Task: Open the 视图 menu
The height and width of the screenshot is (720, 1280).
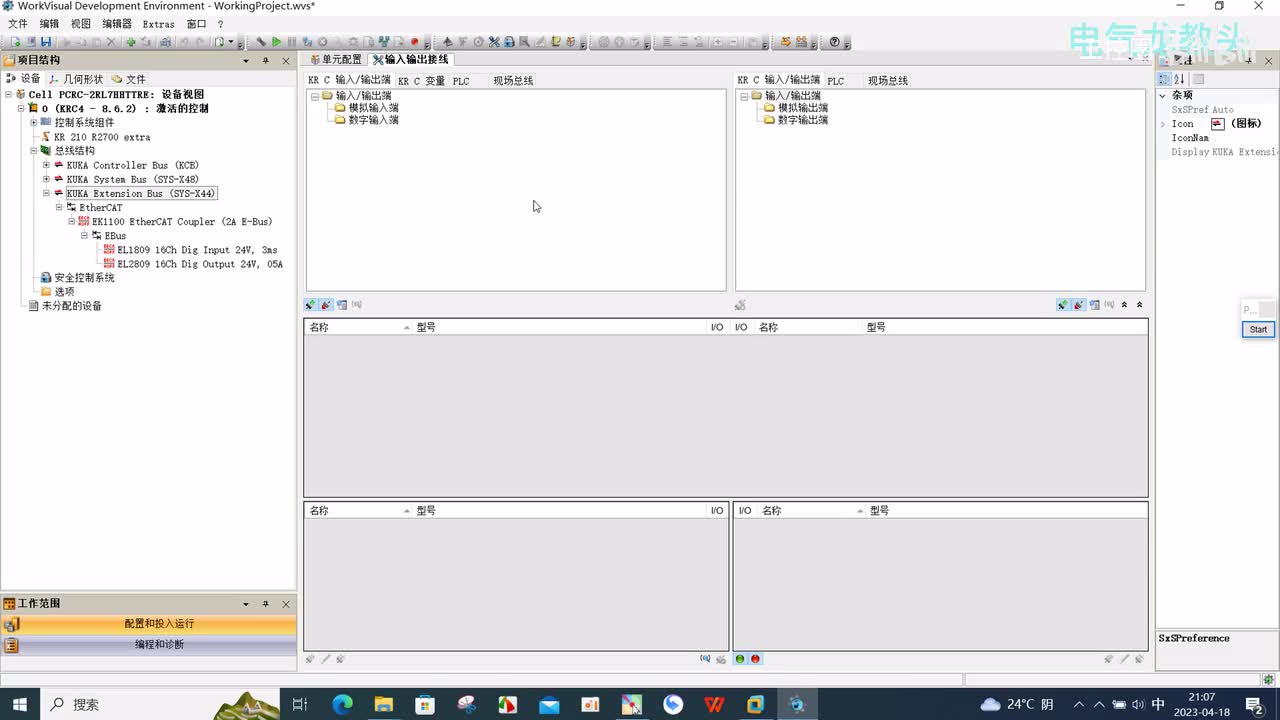Action: coord(81,24)
